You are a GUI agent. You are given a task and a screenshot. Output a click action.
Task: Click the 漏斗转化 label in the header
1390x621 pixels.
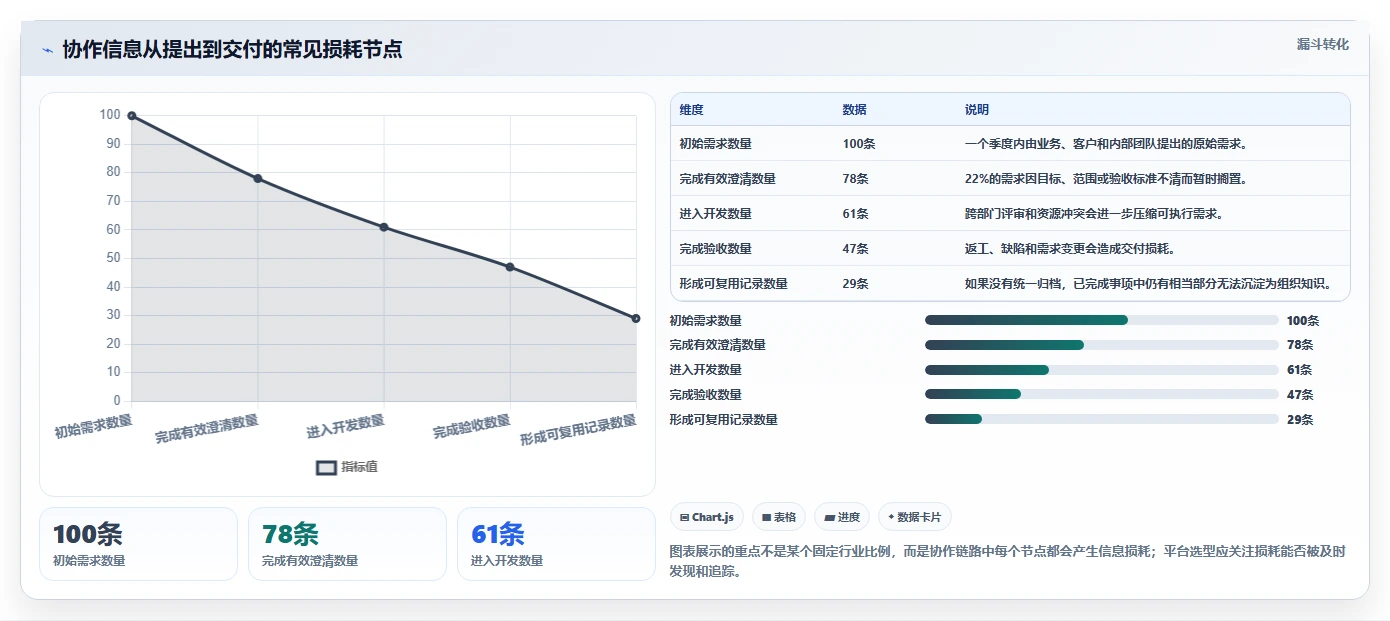point(1322,45)
